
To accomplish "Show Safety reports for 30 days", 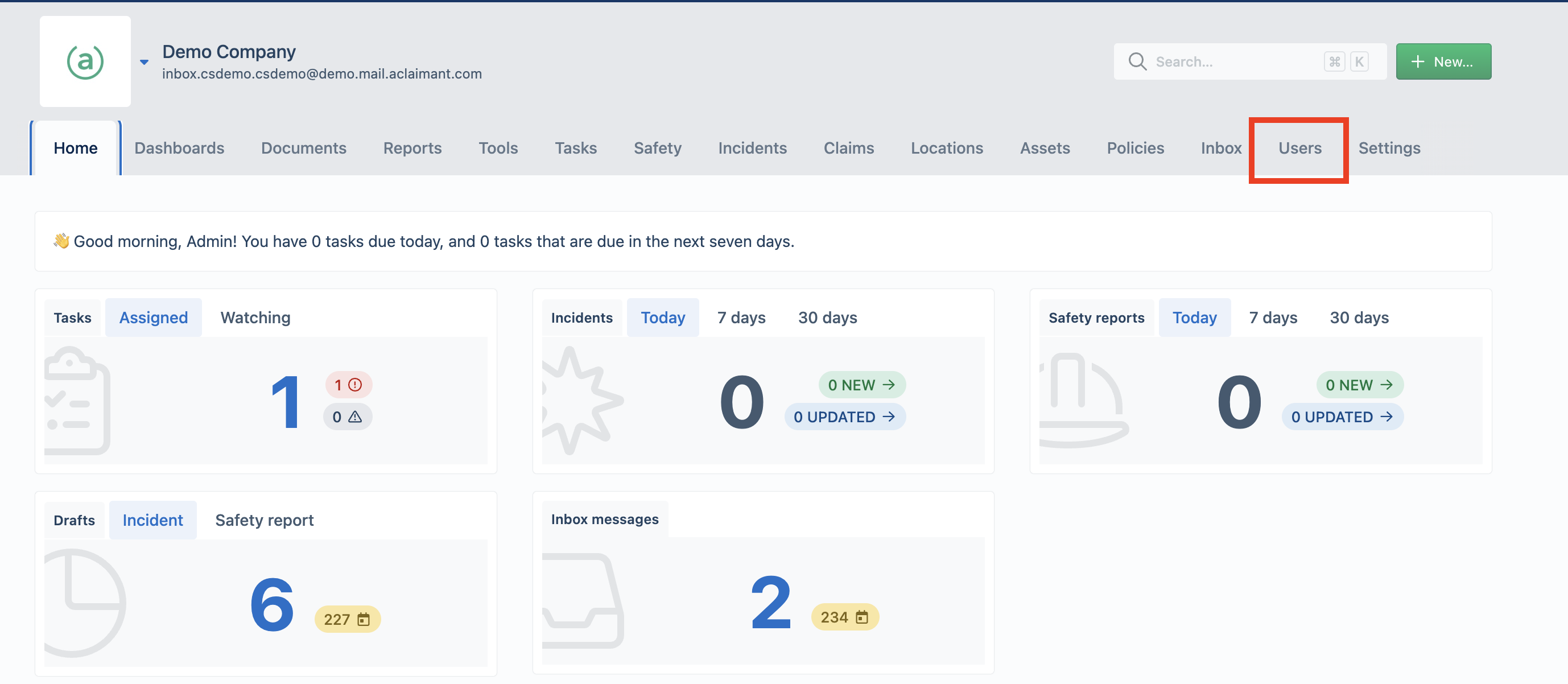I will tap(1359, 318).
